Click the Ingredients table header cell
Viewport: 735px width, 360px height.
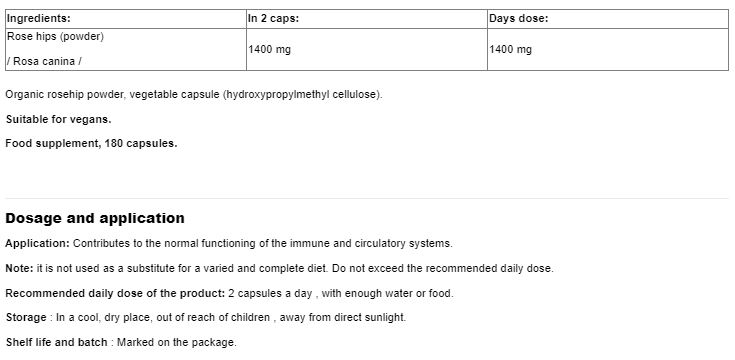pos(126,19)
